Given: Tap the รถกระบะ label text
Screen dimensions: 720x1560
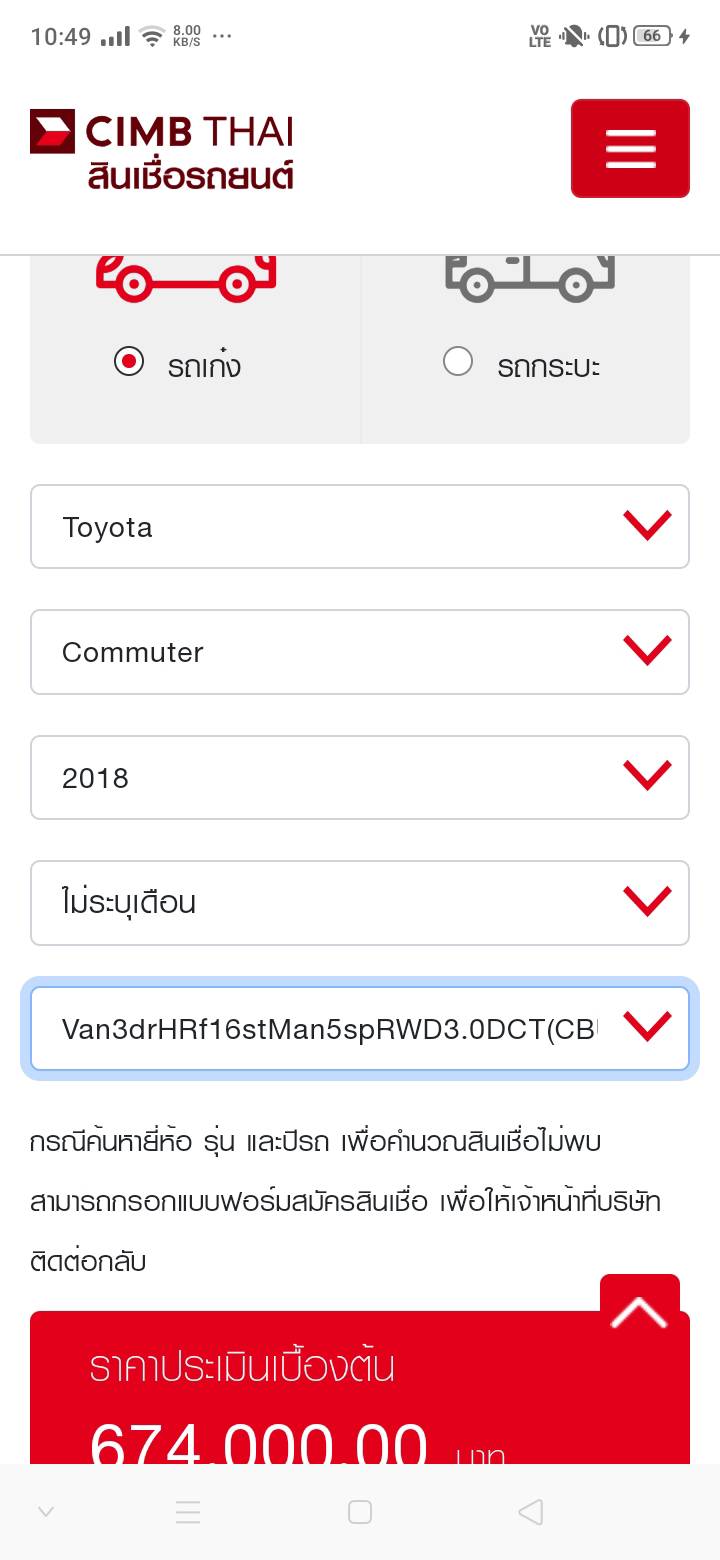Looking at the screenshot, I should (x=548, y=366).
